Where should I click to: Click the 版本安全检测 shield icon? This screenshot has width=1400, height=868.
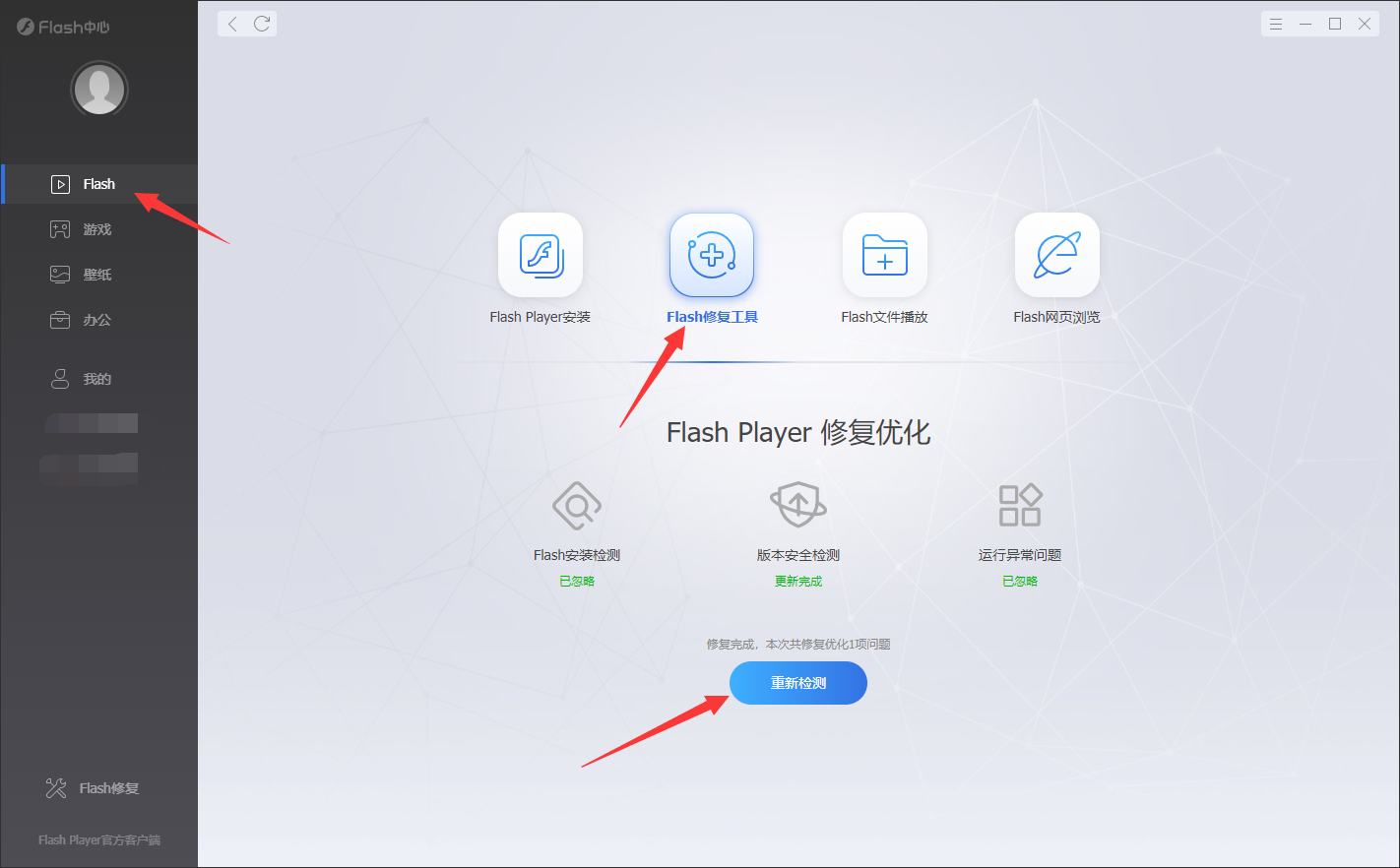798,505
